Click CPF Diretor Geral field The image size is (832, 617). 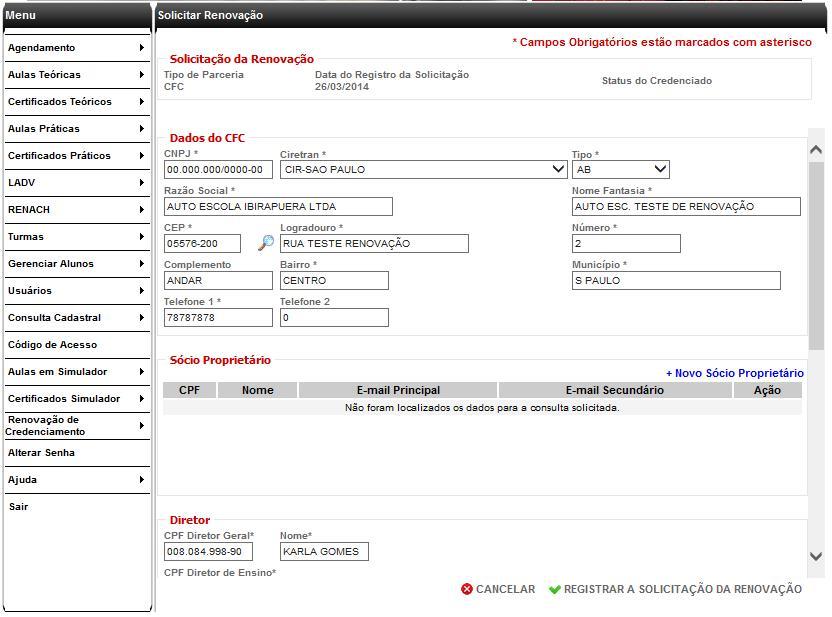(208, 552)
